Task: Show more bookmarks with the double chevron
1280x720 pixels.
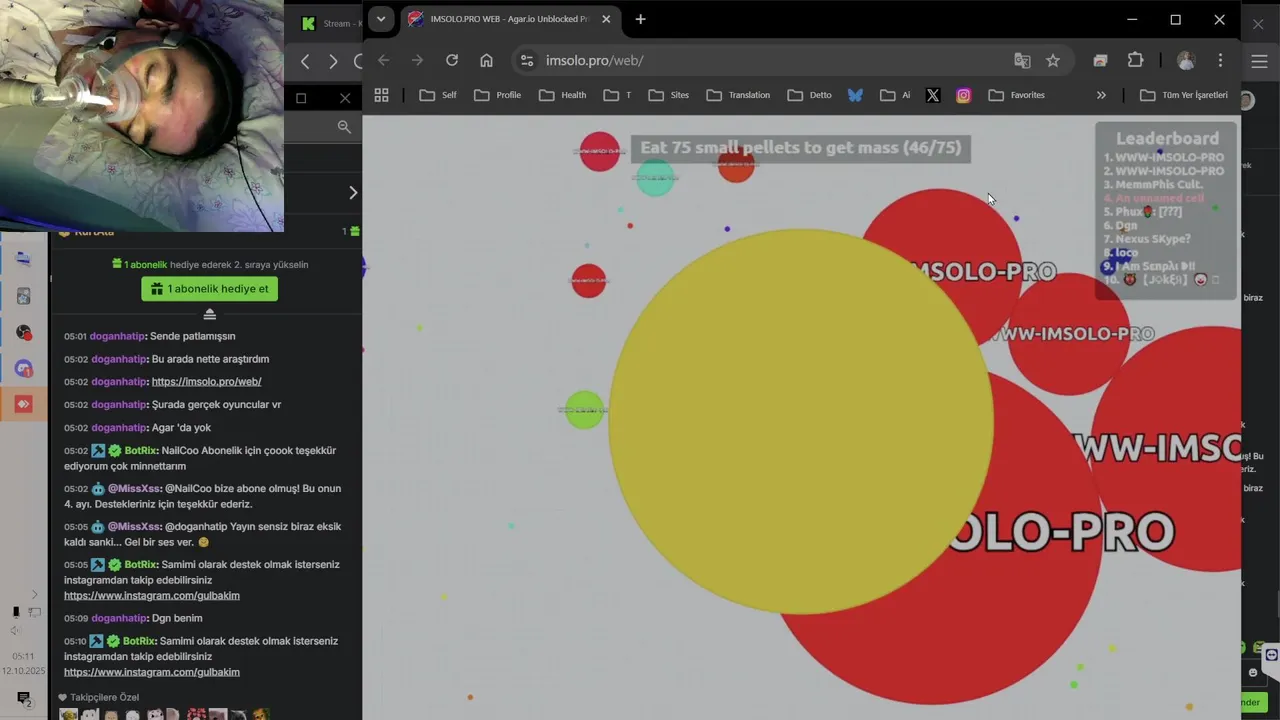Action: (x=1101, y=95)
